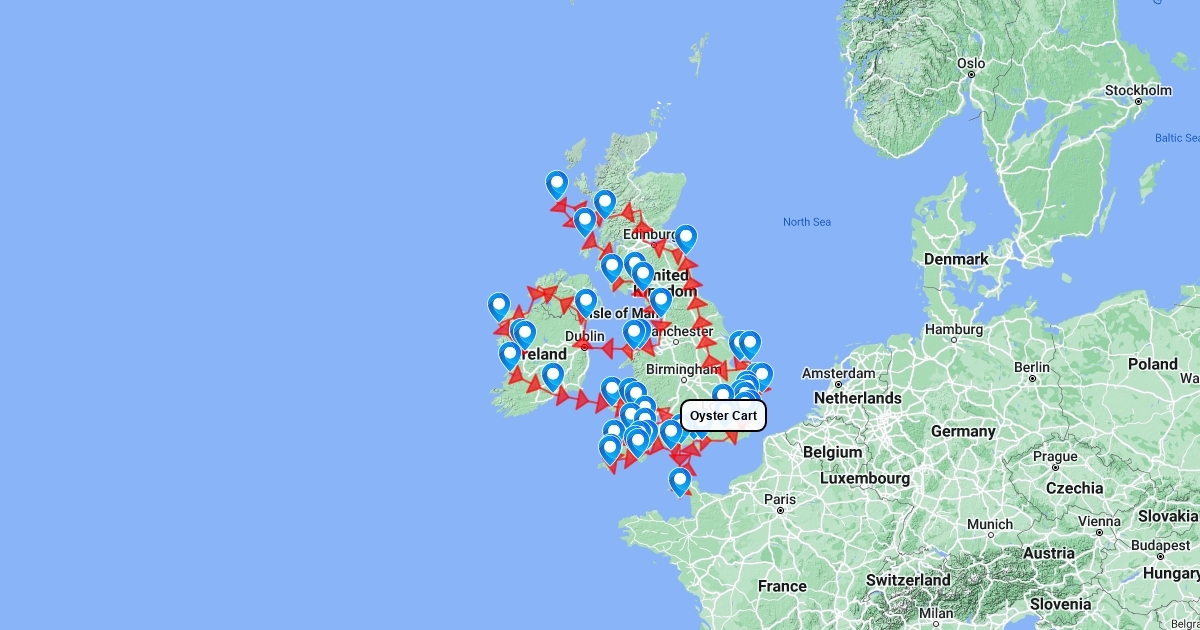Screen dimensions: 1200x630
Task: Open the Oyster Cart label popup
Action: point(724,415)
